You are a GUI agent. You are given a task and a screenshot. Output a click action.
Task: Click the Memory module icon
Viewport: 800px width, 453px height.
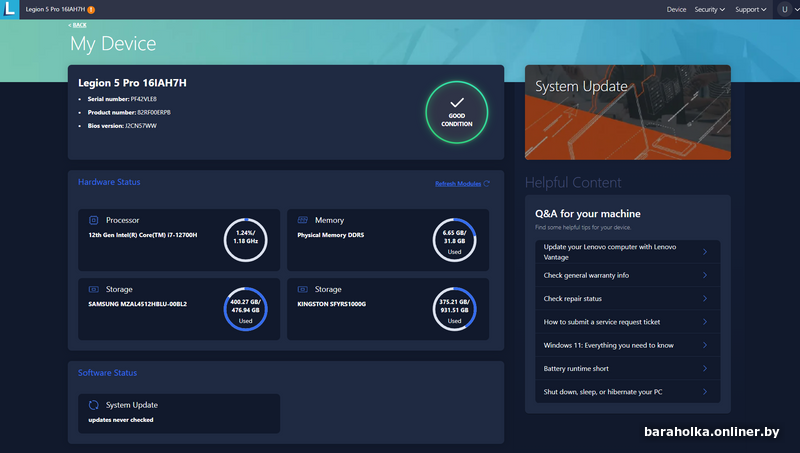[x=303, y=220]
